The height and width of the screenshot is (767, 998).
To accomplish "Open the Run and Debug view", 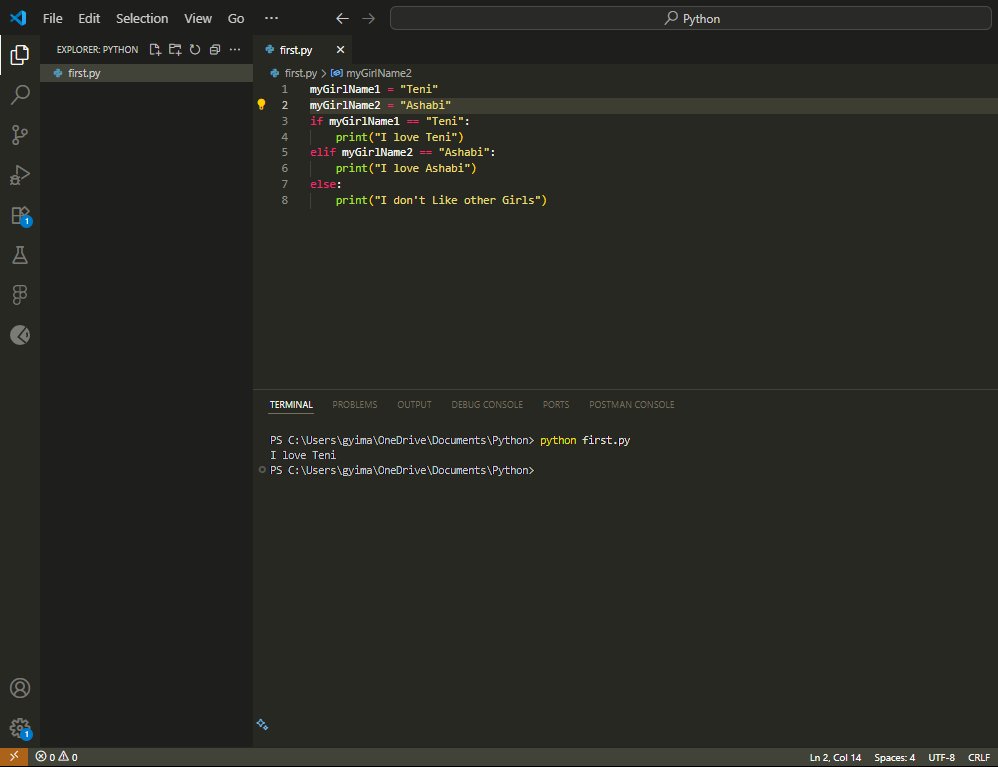I will 20,175.
